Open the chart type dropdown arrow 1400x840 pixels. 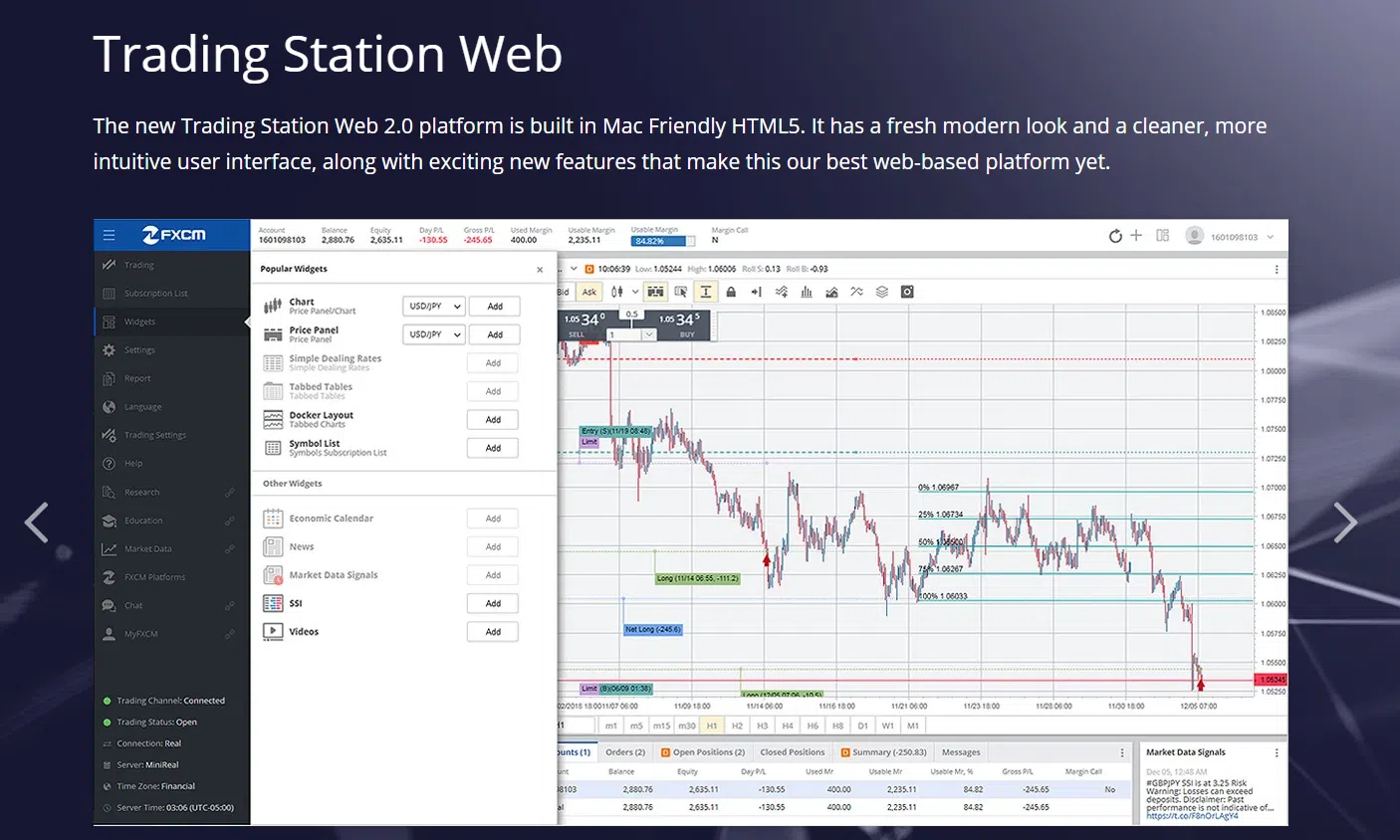tap(635, 292)
